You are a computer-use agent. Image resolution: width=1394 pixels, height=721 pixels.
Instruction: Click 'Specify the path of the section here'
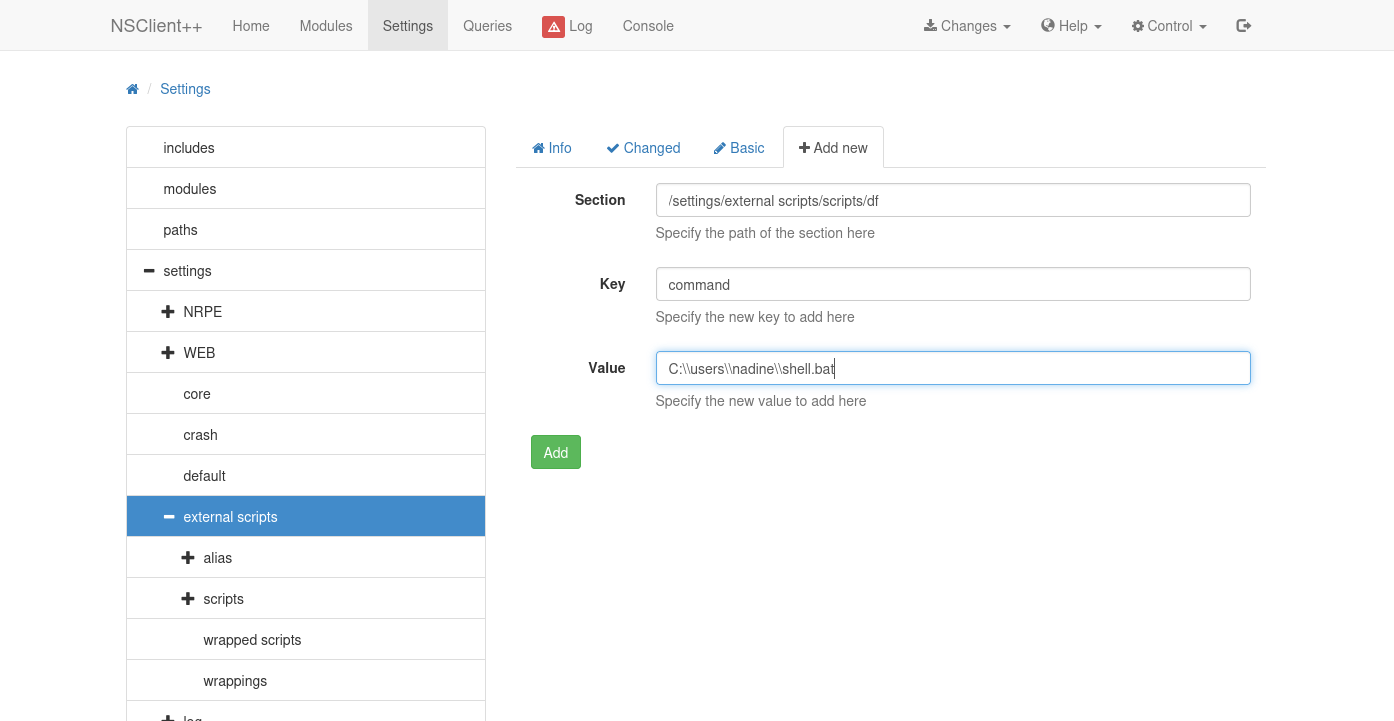click(765, 233)
